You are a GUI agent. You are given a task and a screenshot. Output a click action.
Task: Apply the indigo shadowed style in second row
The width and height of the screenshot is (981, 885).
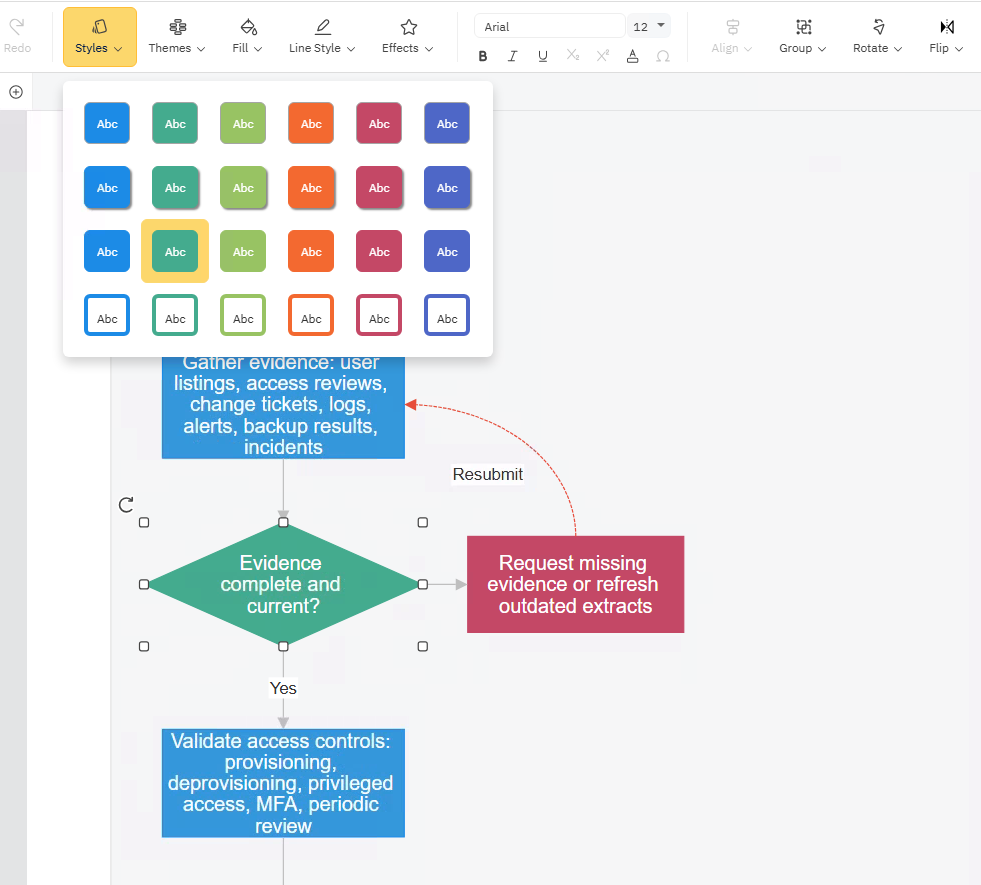[447, 187]
